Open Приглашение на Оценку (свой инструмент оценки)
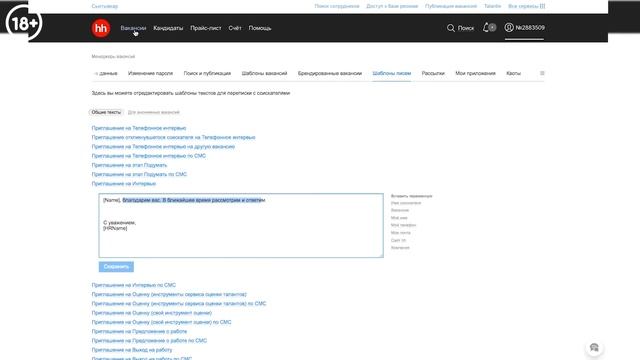The image size is (640, 360). pos(152,313)
